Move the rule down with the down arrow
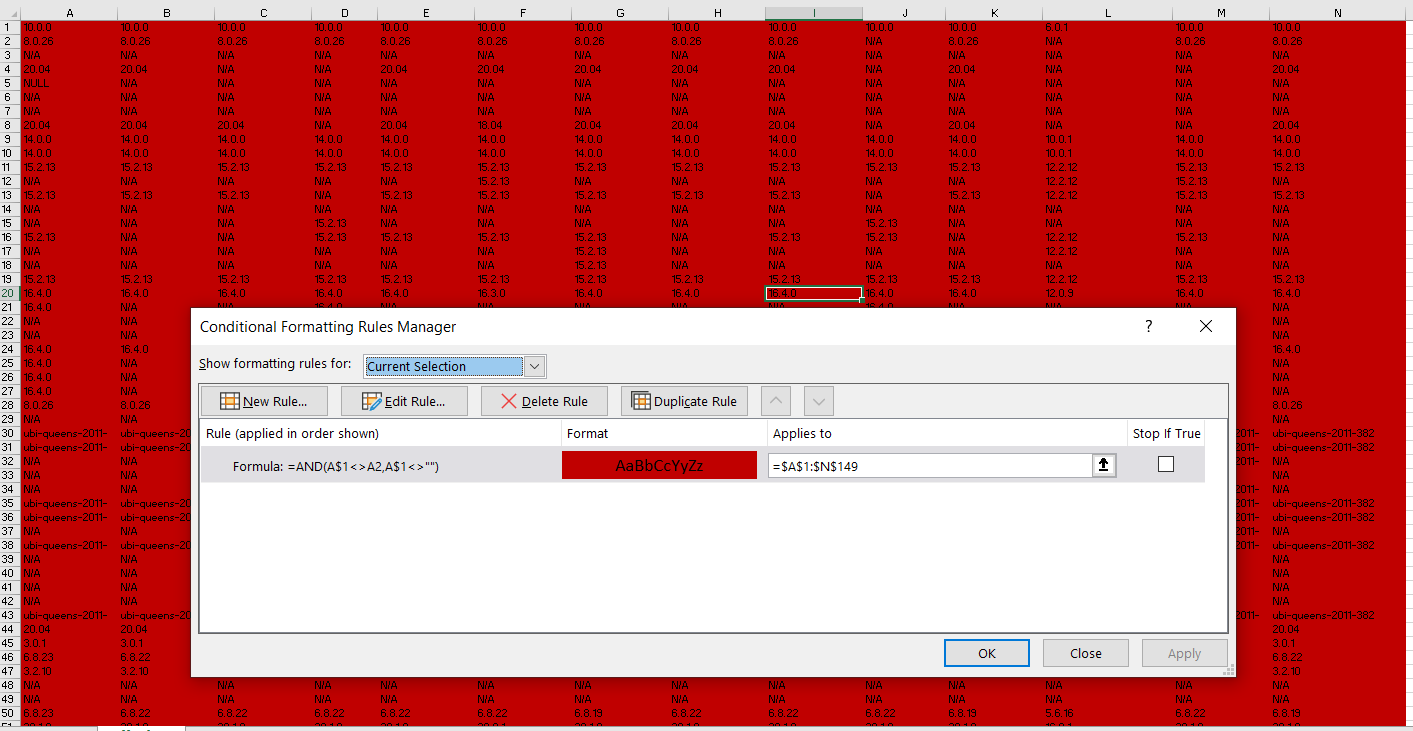Screen dimensions: 1413x731 (819, 401)
